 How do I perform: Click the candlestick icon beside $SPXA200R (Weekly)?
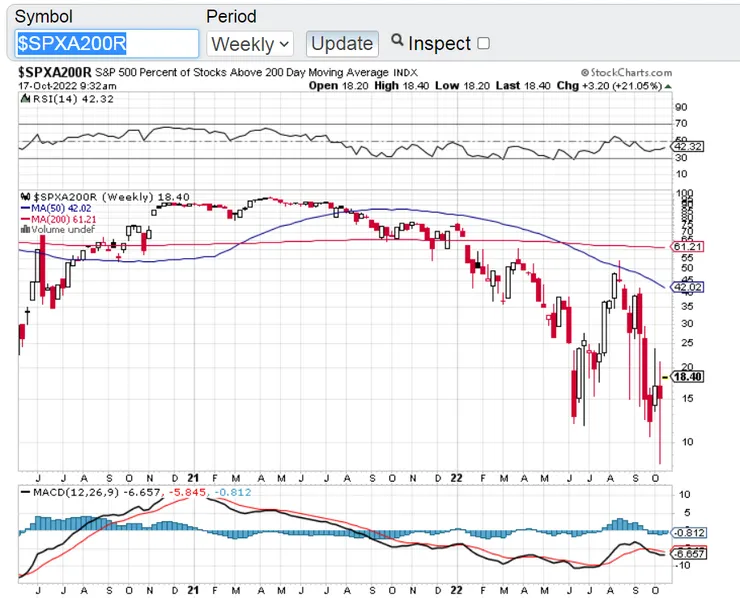tap(25, 196)
